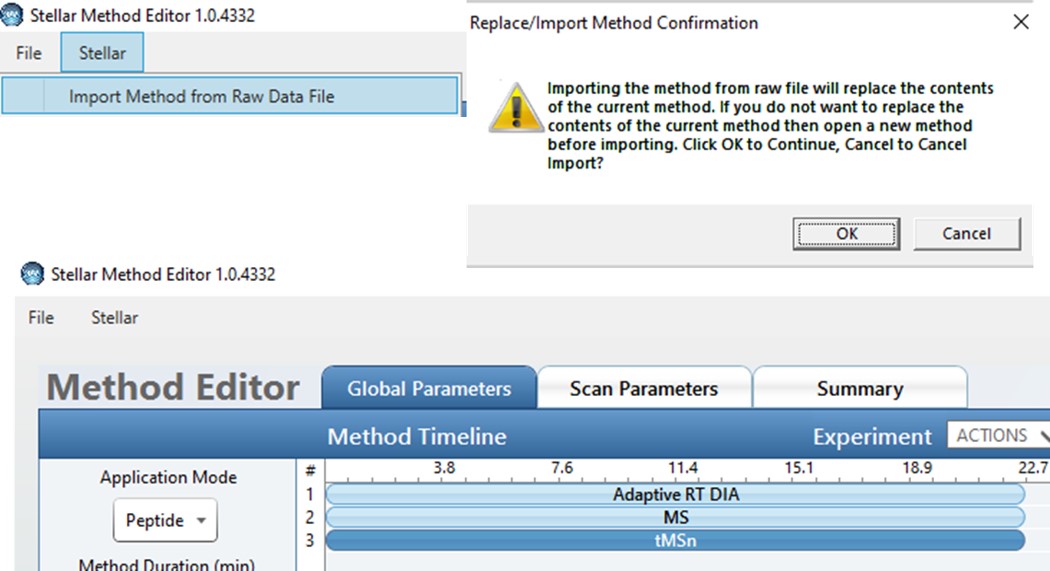
Task: Select the MS experiment bar in timeline
Action: point(675,517)
